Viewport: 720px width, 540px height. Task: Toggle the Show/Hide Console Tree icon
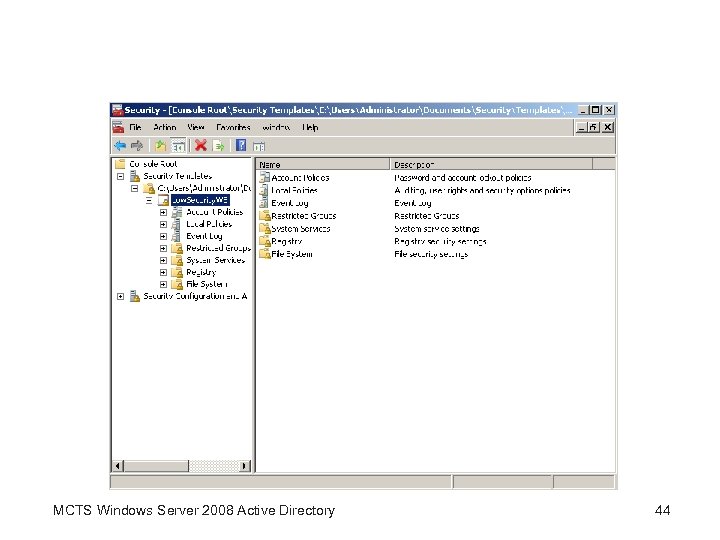pos(178,146)
